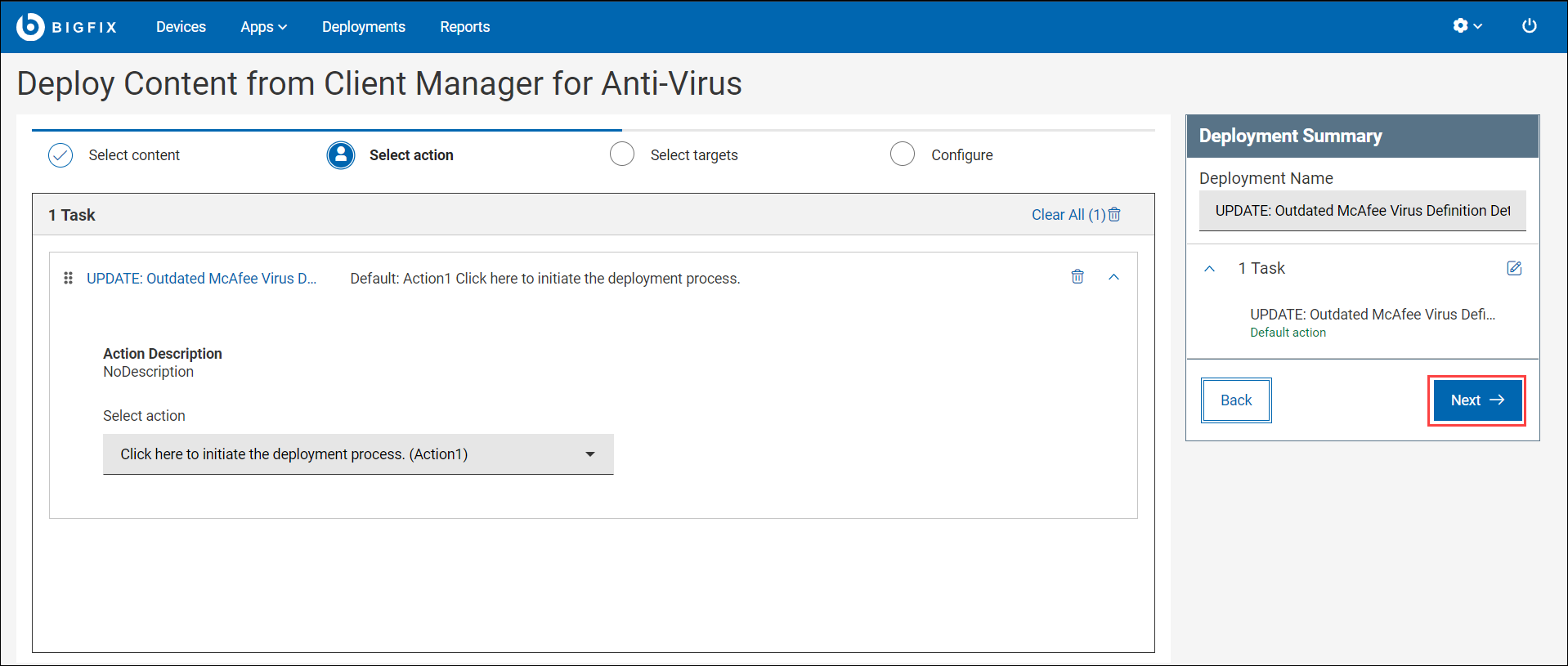1568x666 pixels.
Task: Open the Select action dropdown
Action: (358, 454)
